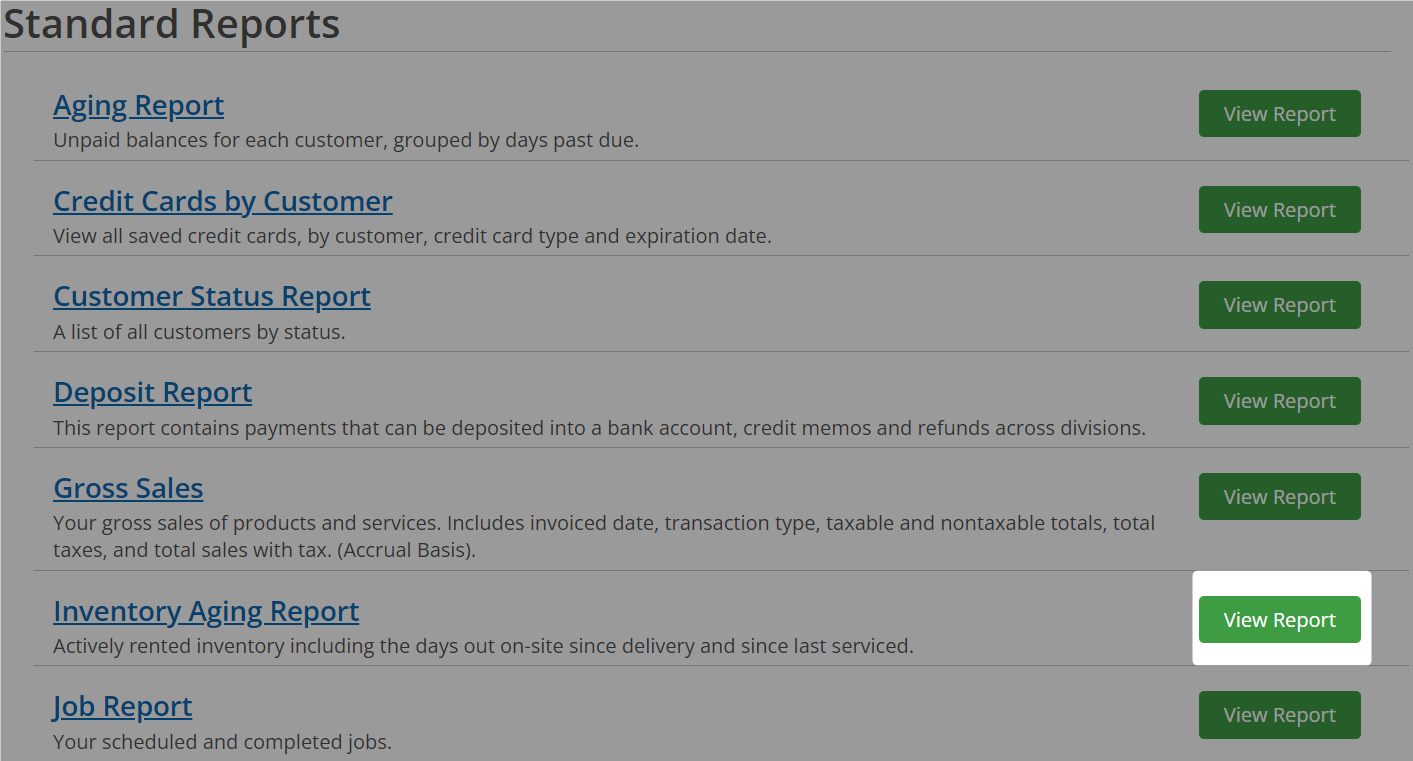Click the Standard Reports page heading
Viewport: 1413px width, 761px height.
click(x=171, y=24)
